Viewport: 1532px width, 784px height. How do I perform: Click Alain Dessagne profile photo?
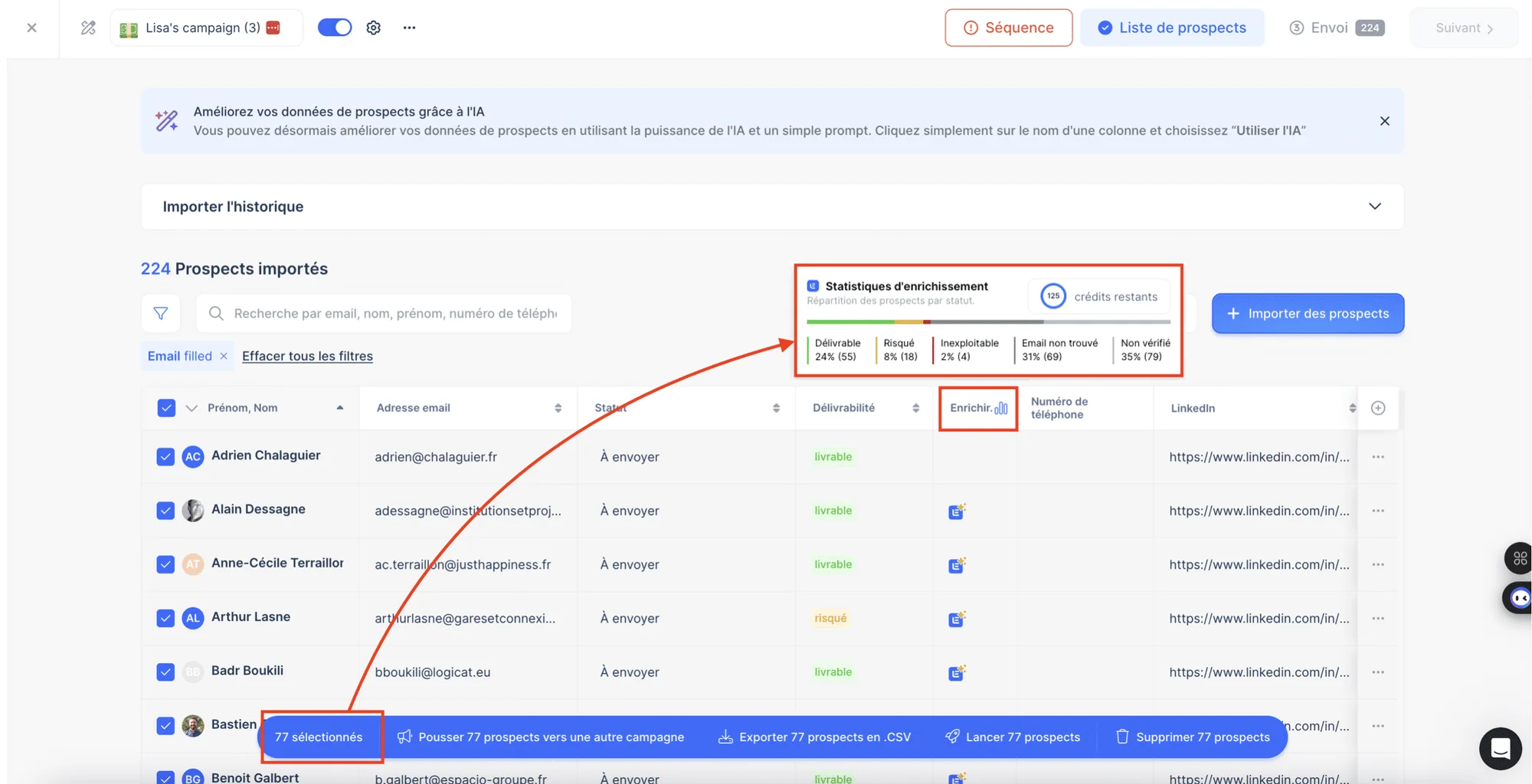tap(193, 511)
